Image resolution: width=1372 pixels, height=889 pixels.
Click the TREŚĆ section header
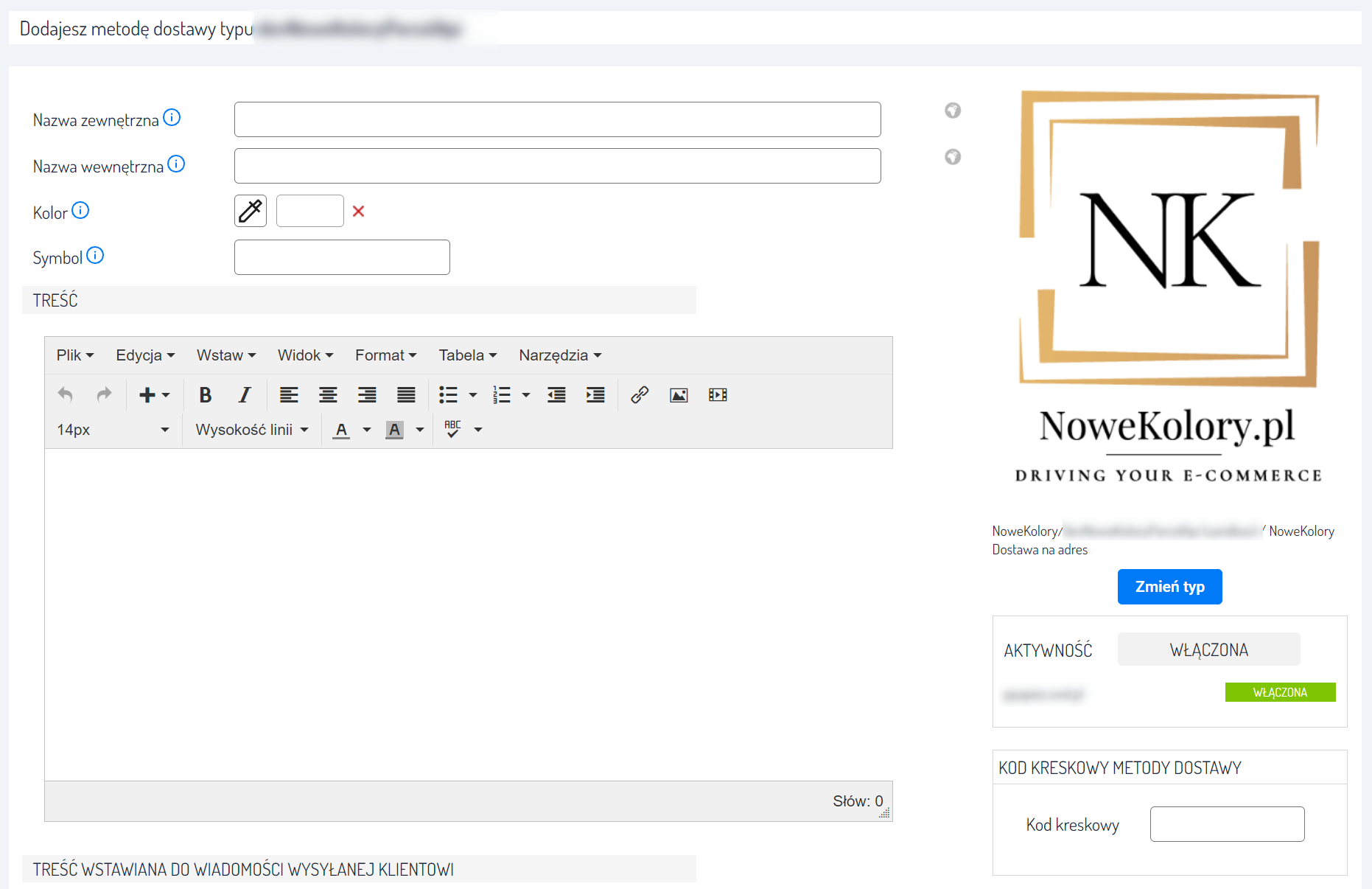(359, 300)
